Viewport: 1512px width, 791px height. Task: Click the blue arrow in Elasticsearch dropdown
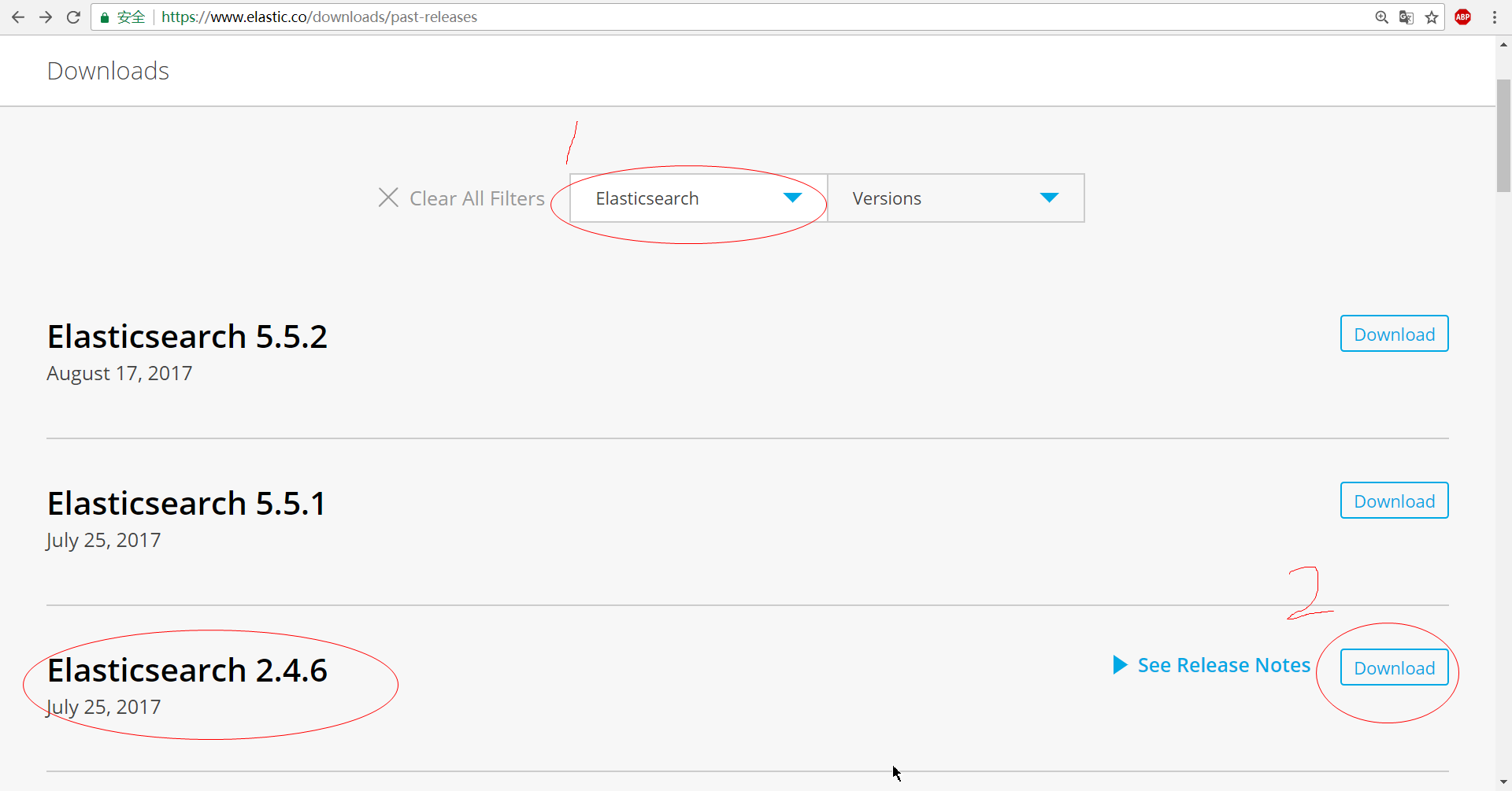(793, 198)
